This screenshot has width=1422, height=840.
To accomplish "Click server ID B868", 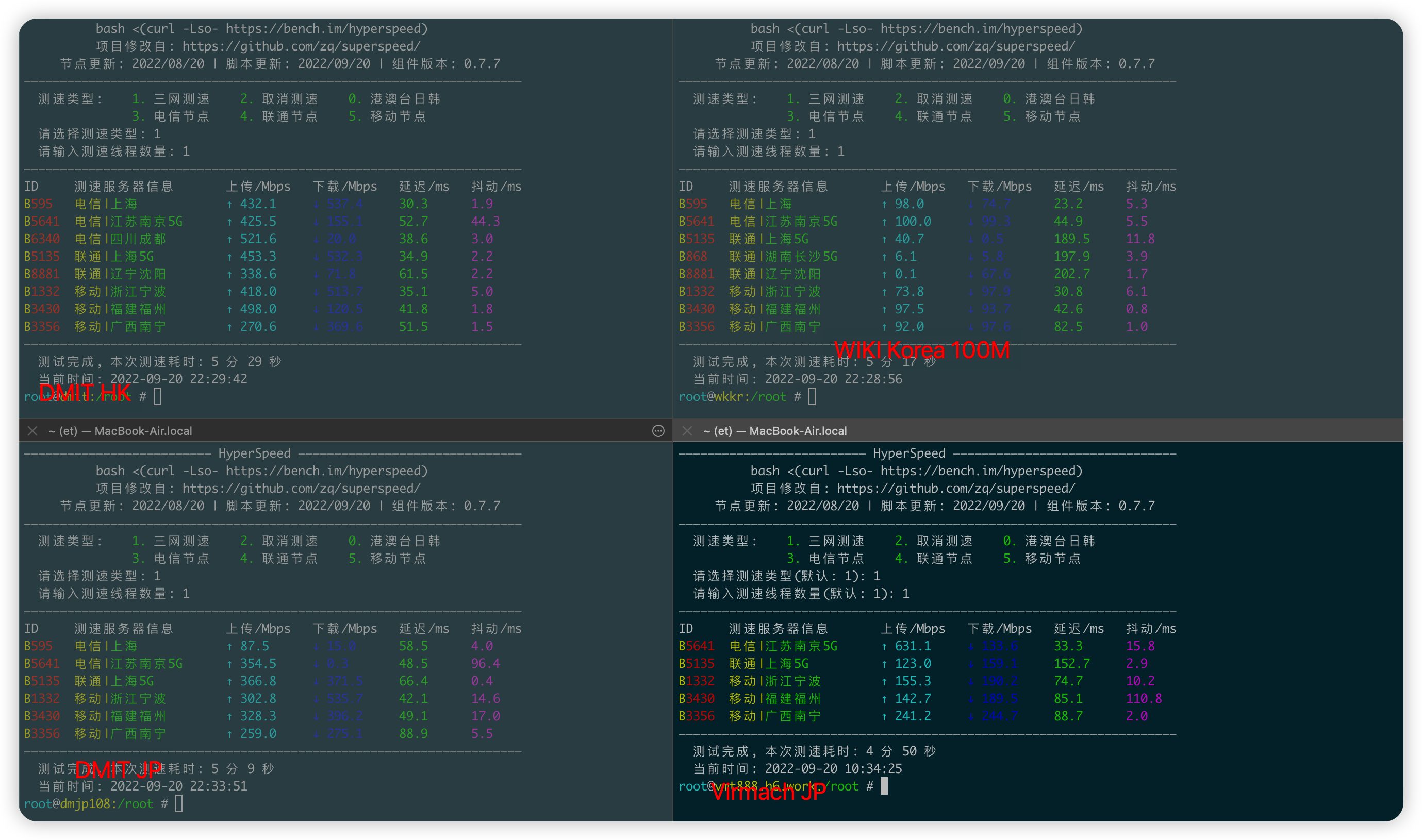I will (692, 256).
